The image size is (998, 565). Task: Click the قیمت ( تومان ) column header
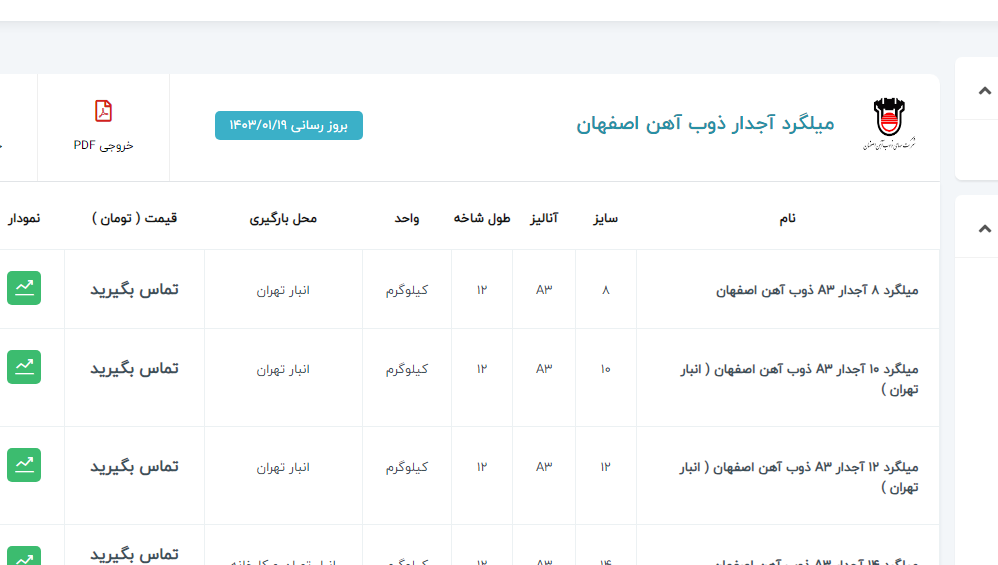(x=134, y=218)
